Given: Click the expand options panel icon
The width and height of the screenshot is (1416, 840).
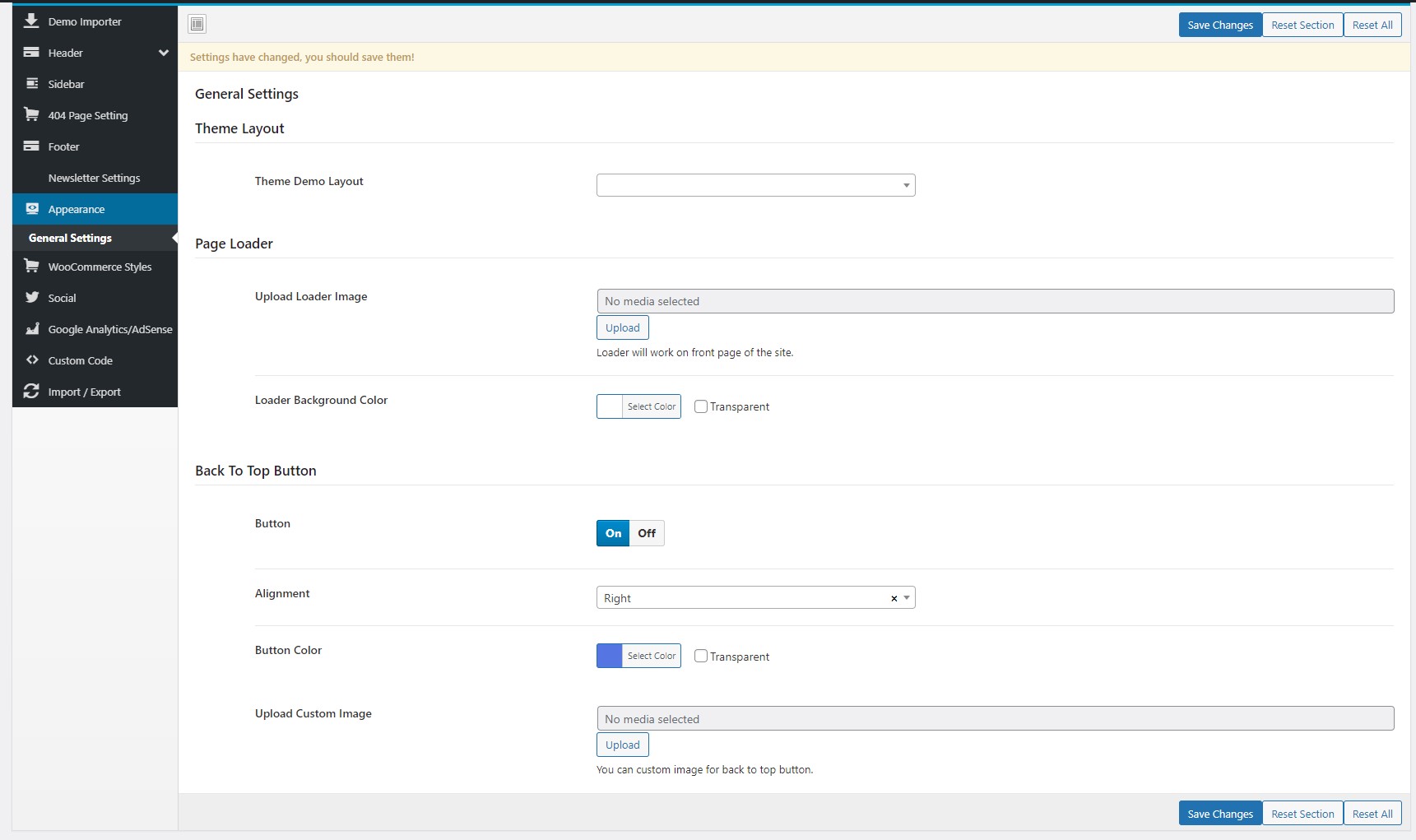Looking at the screenshot, I should click(197, 24).
